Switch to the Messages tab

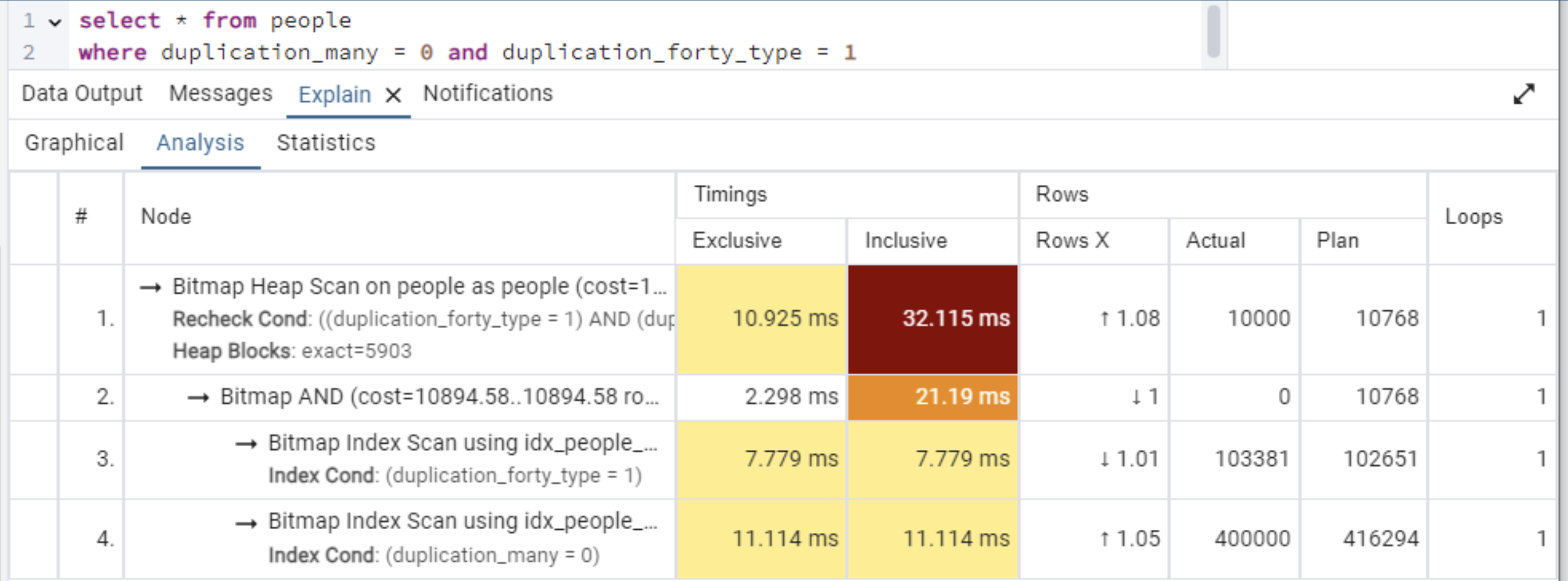coord(221,94)
